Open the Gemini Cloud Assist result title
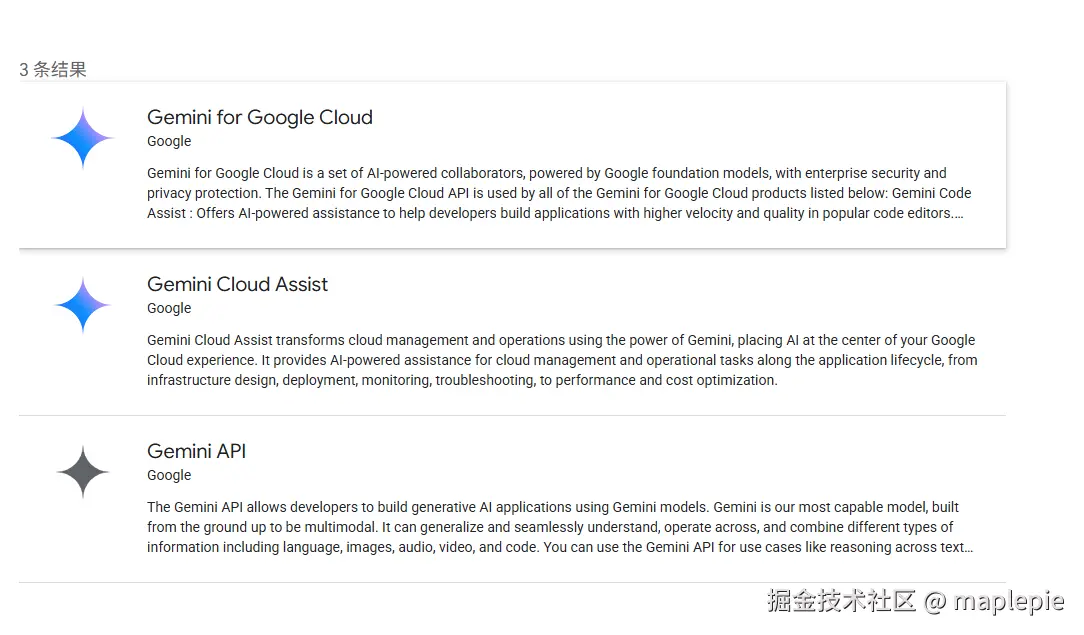The width and height of the screenshot is (1084, 635). pyautogui.click(x=237, y=284)
